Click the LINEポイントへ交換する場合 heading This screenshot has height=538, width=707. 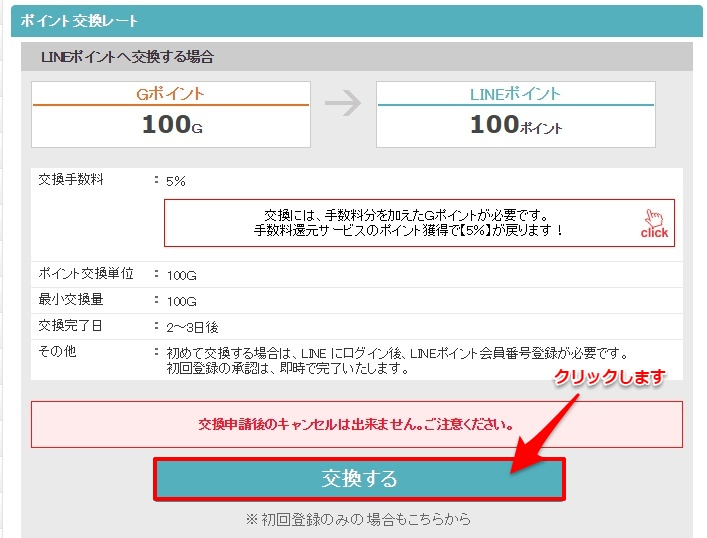127,57
